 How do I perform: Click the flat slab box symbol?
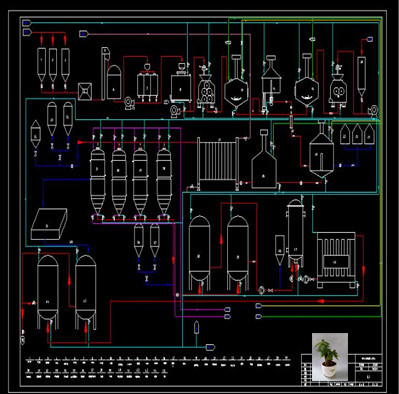[x=49, y=224]
